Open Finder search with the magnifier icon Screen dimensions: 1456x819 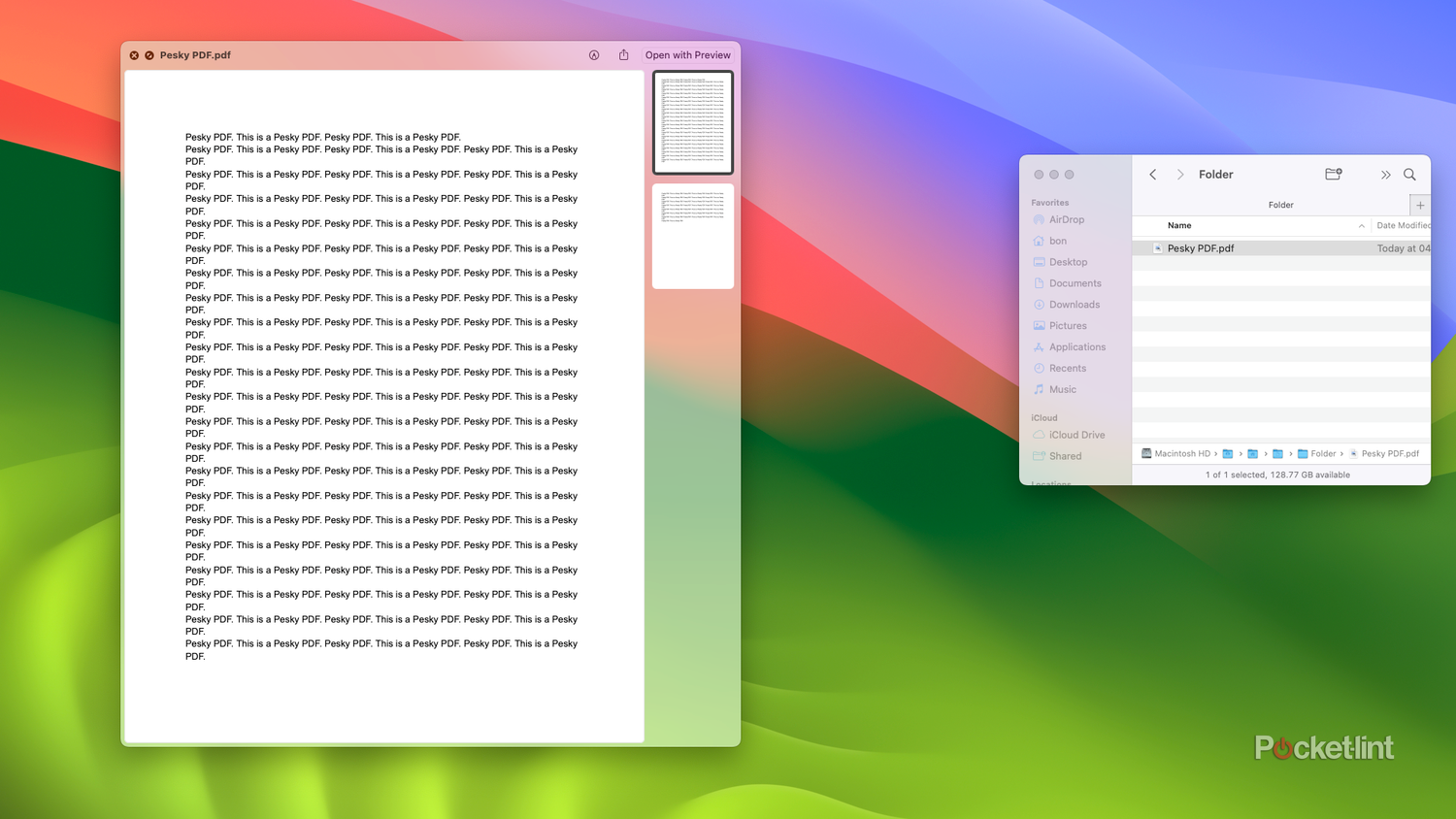coord(1409,175)
